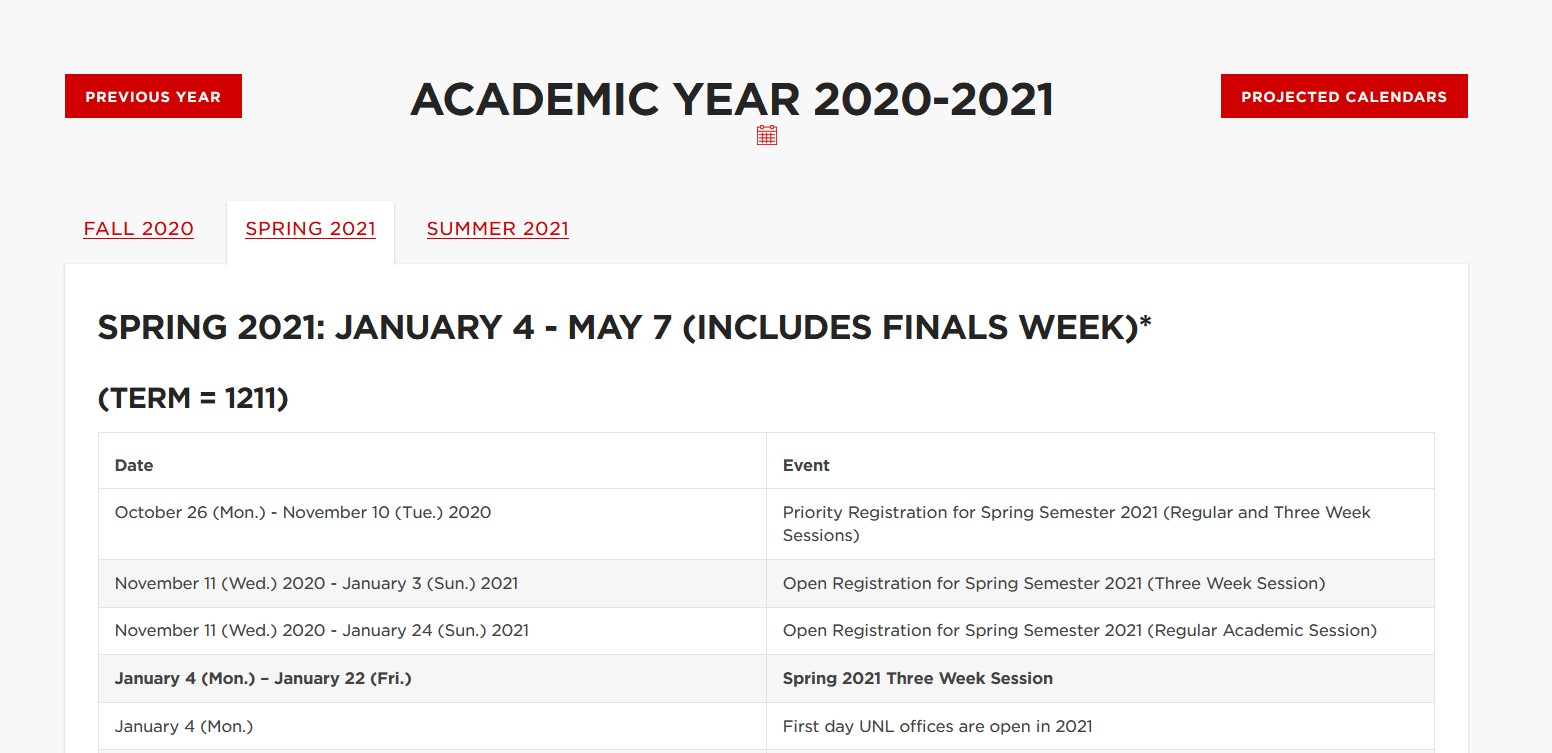Select the November 11 - January 24 date cell
The height and width of the screenshot is (753, 1552).
click(321, 630)
